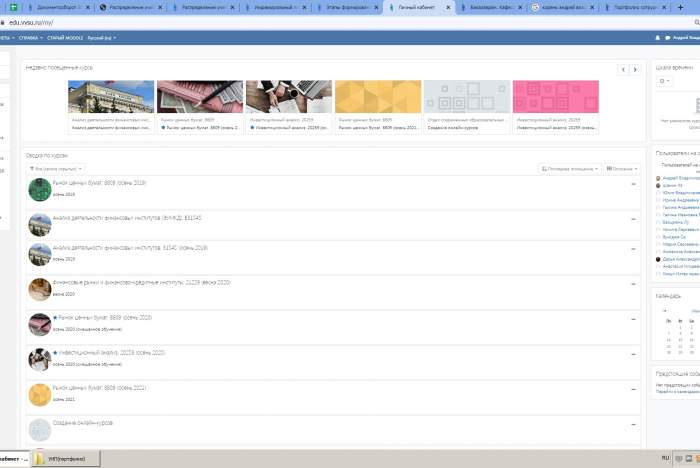Open the pink patterned course card thumbnail
The height and width of the screenshot is (468, 700).
[x=555, y=97]
